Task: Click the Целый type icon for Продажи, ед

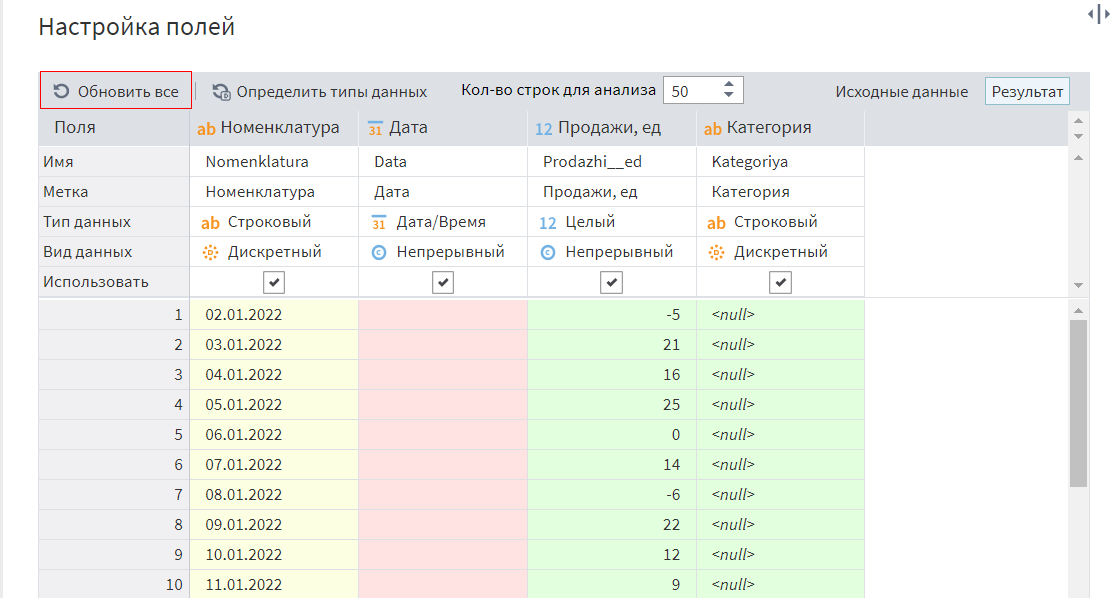Action: tap(546, 222)
